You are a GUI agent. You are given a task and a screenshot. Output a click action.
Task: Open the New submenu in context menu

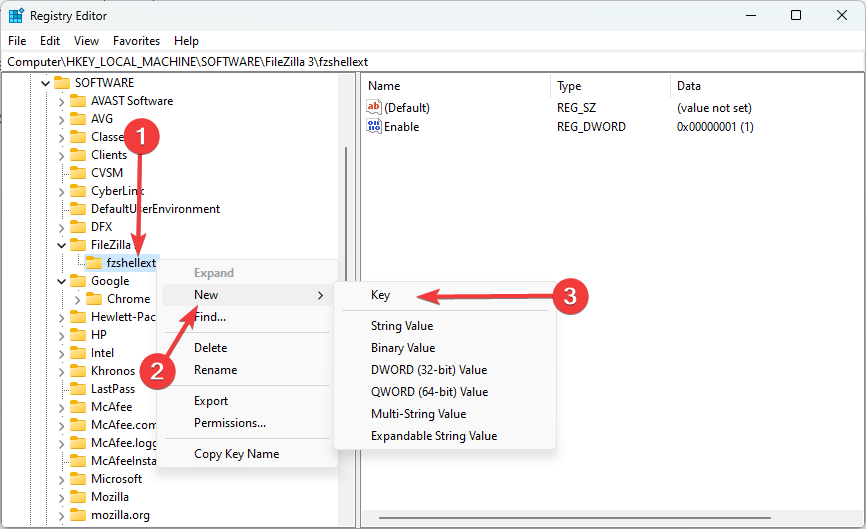[x=248, y=295]
